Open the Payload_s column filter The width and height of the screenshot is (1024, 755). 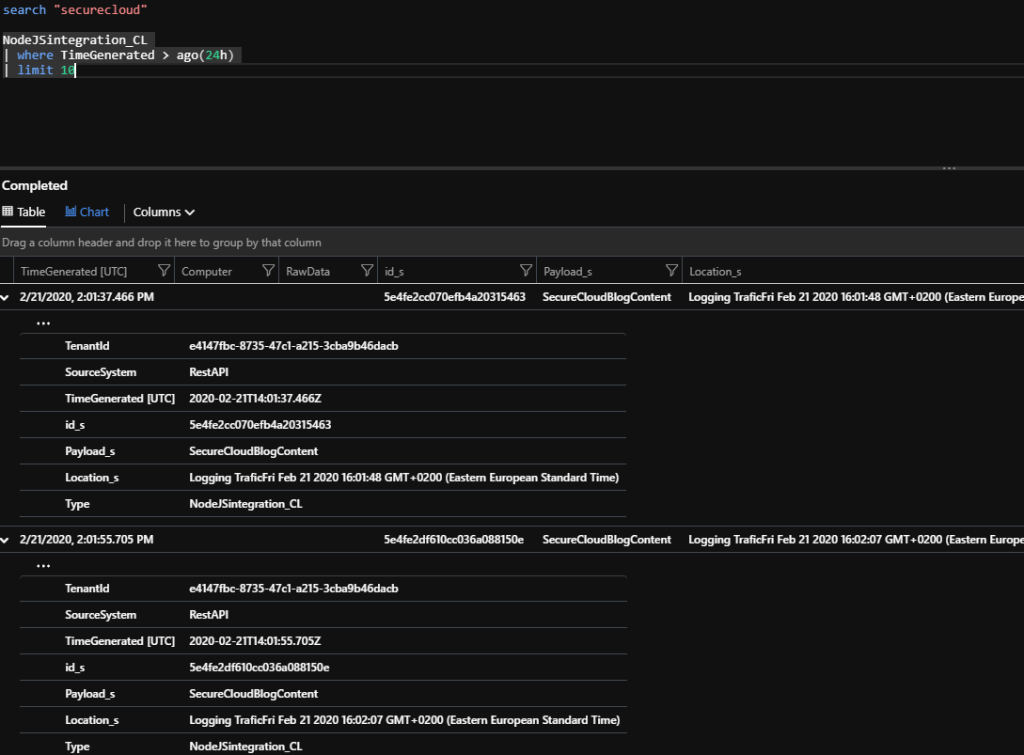tap(672, 271)
